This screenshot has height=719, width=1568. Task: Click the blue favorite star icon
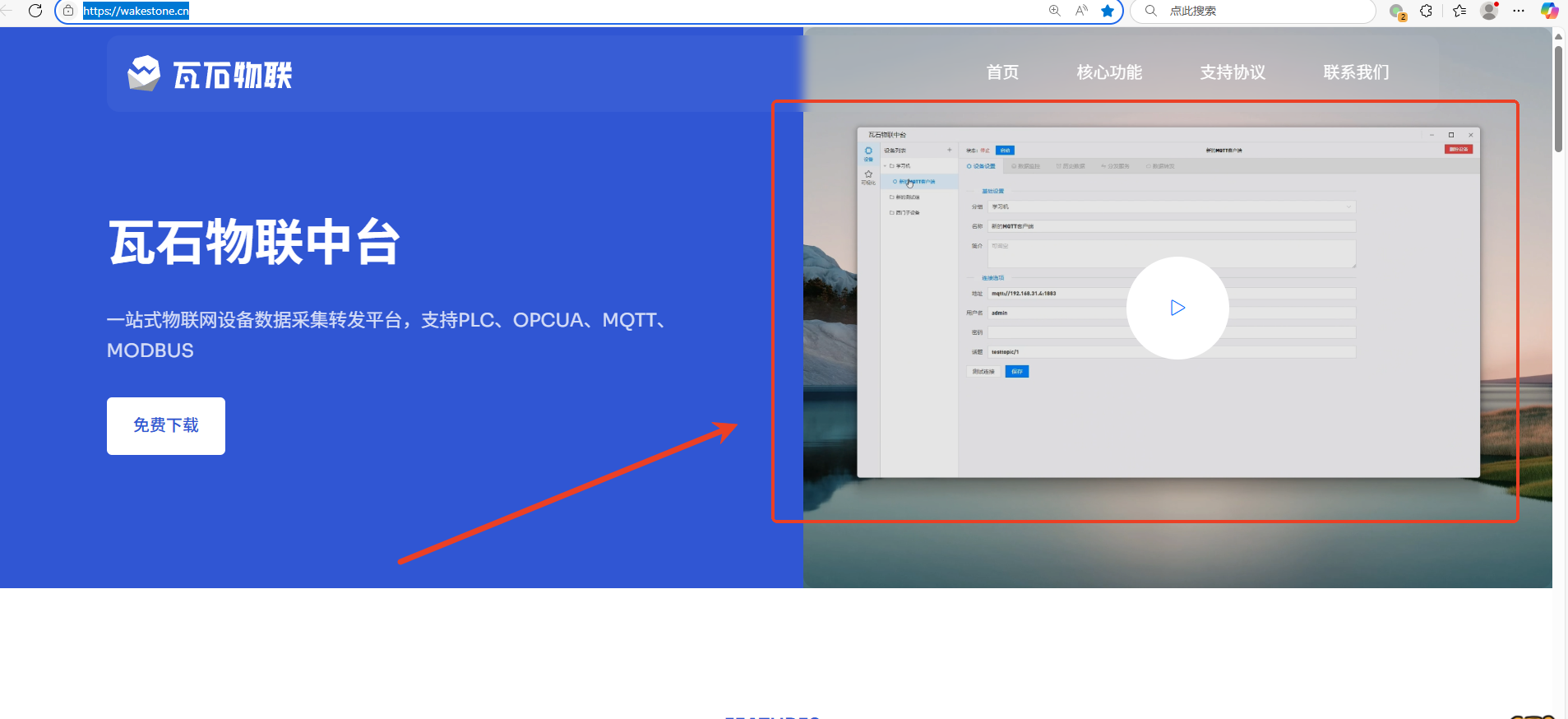pyautogui.click(x=1108, y=11)
